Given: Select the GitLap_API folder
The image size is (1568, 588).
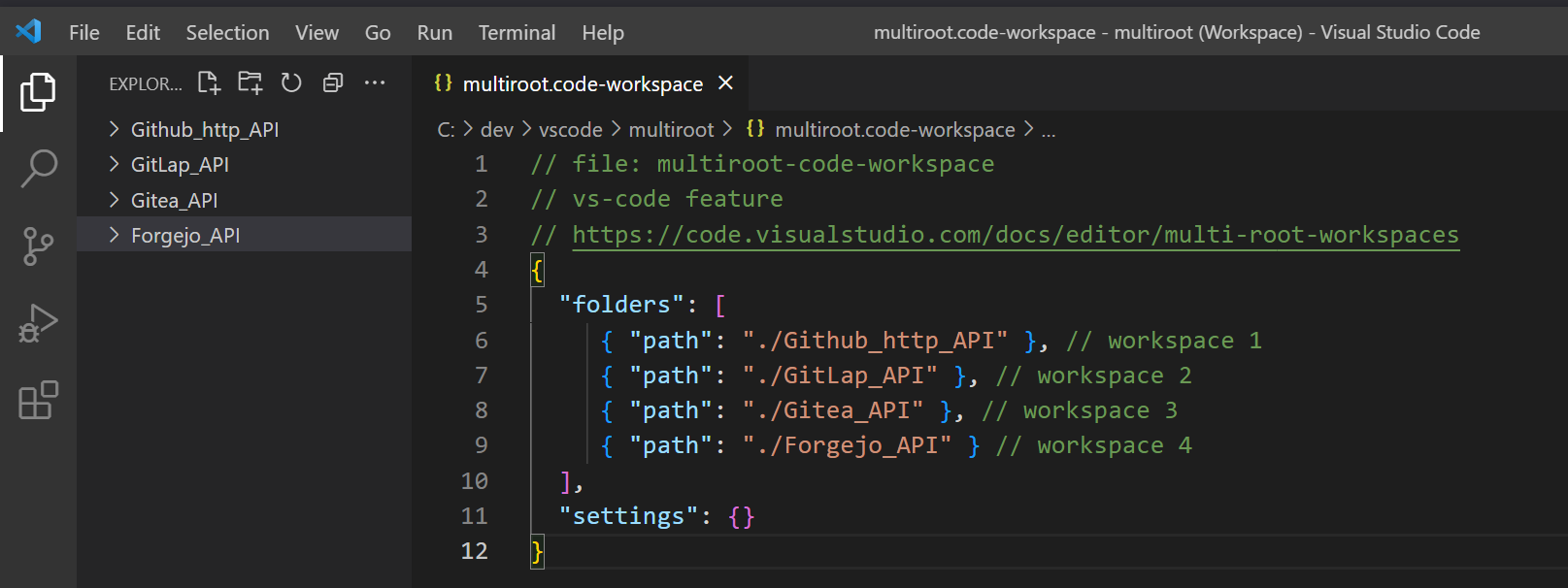Looking at the screenshot, I should click(x=244, y=164).
